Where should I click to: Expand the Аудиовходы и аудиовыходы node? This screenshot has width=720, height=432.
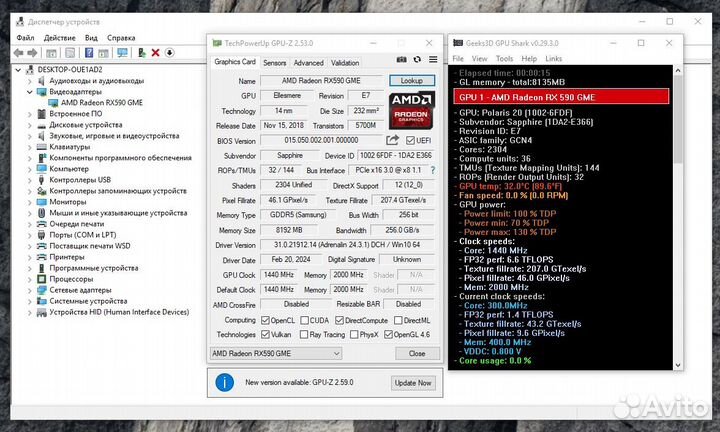[x=30, y=81]
